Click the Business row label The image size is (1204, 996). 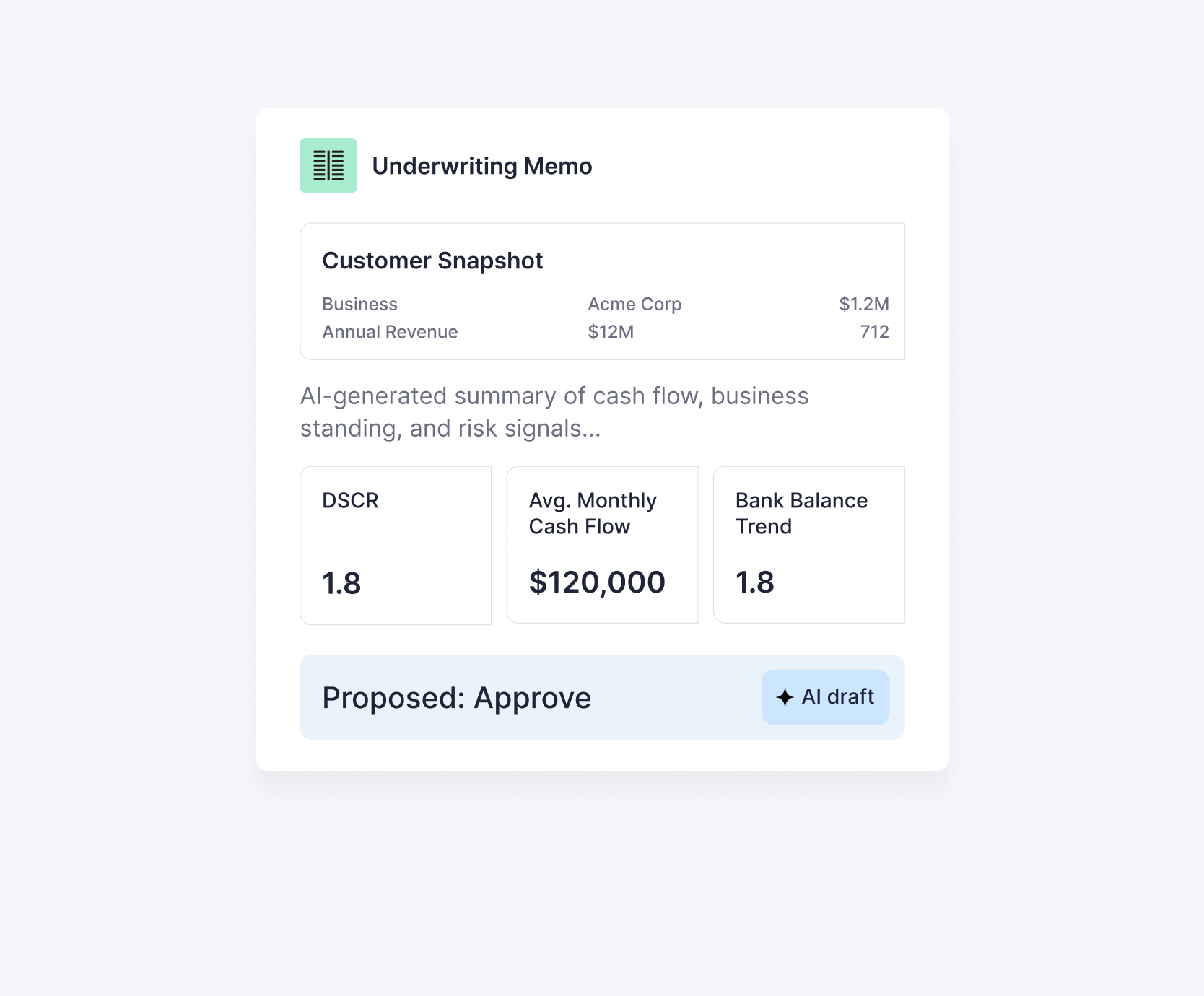359,304
